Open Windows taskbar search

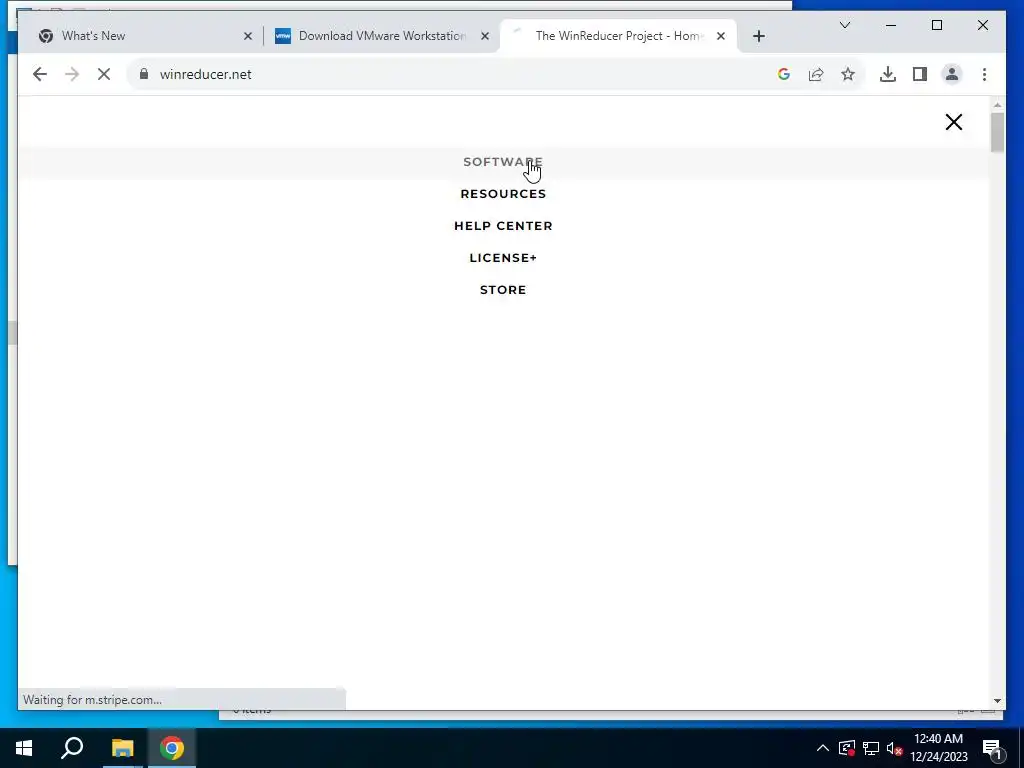pos(72,748)
